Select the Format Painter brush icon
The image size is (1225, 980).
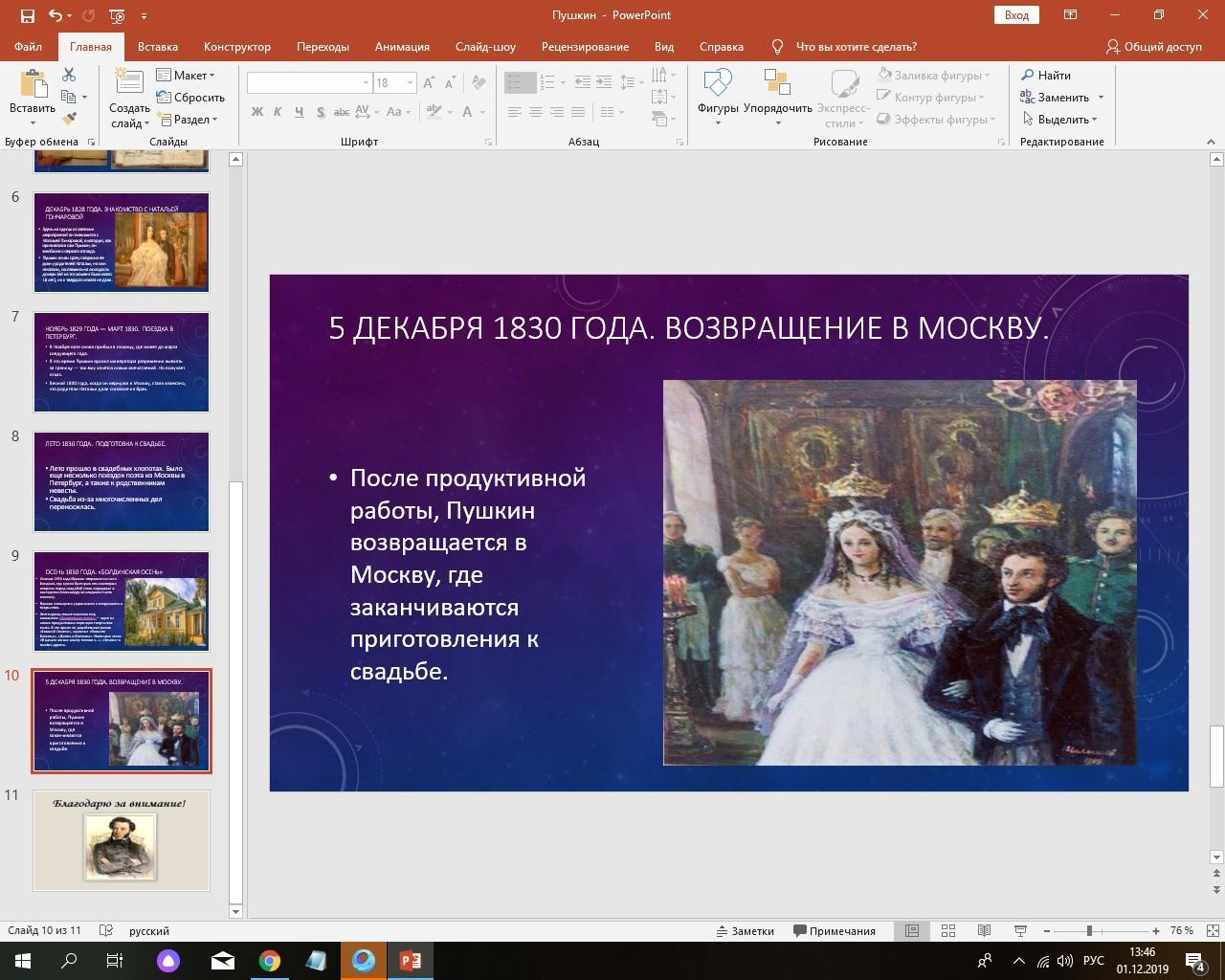[x=69, y=119]
